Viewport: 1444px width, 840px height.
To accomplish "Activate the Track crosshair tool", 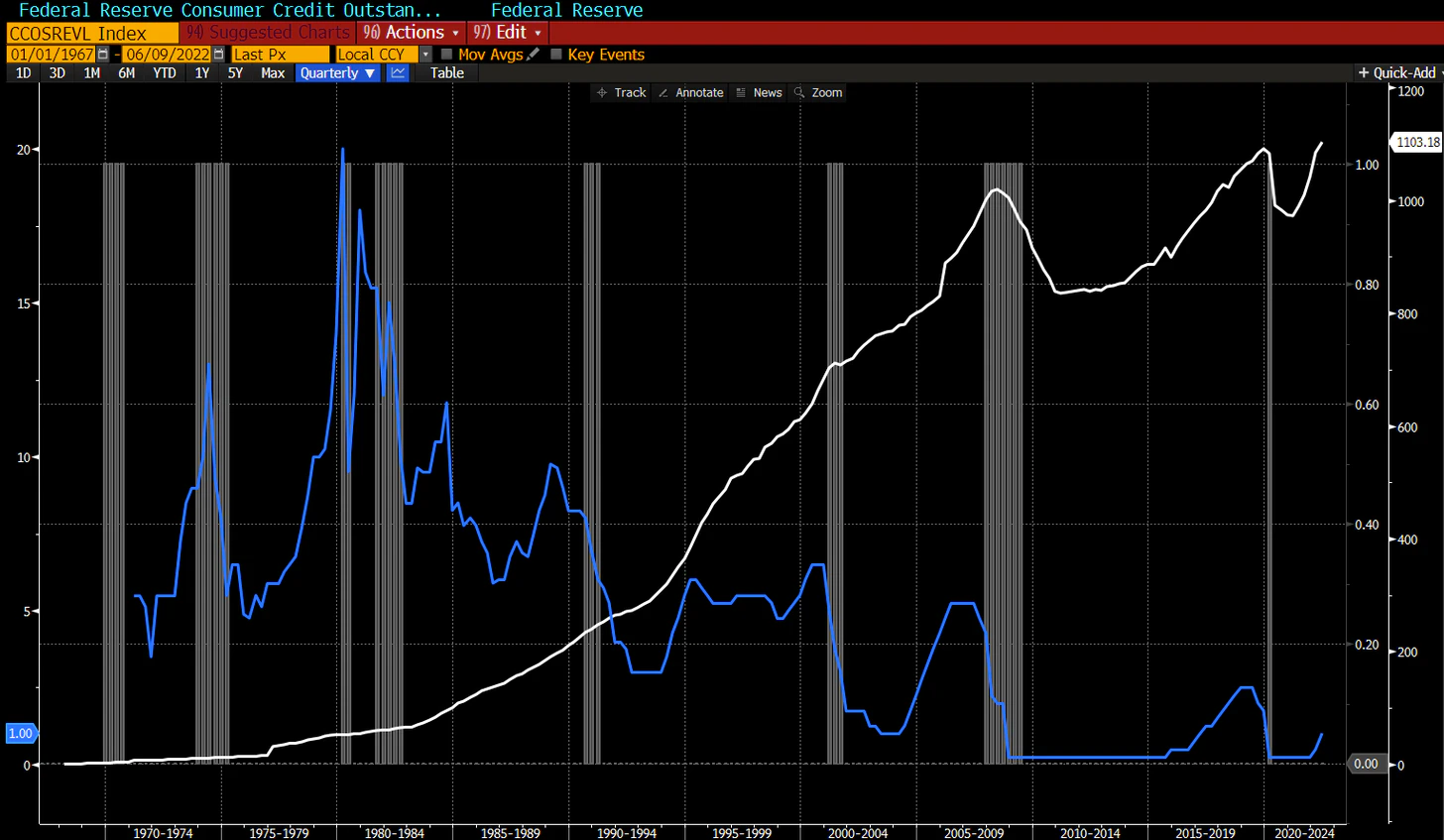I will pyautogui.click(x=621, y=92).
